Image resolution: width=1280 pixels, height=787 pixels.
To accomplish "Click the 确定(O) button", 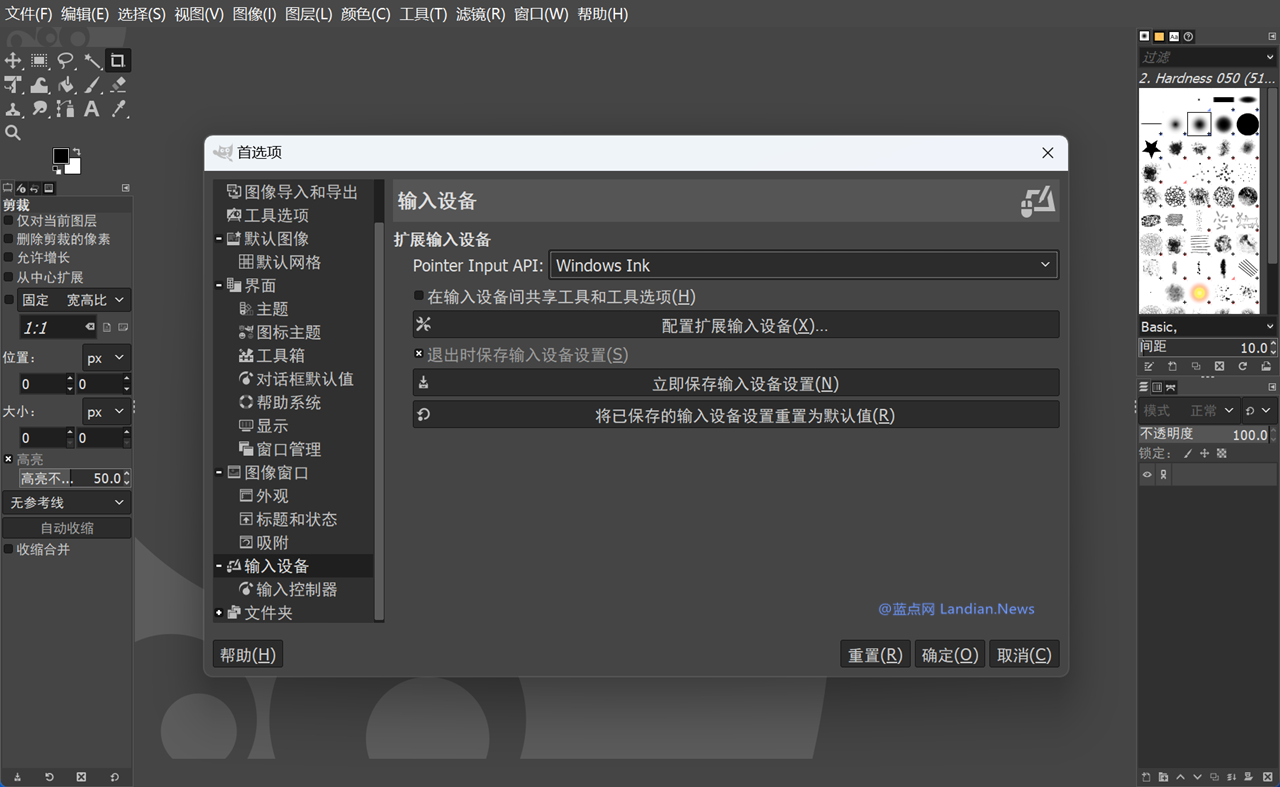I will tap(949, 655).
